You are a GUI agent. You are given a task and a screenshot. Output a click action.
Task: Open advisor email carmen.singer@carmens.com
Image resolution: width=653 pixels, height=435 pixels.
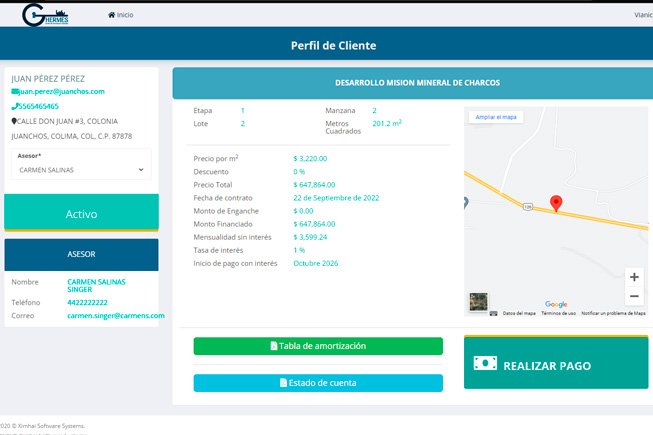(x=116, y=316)
